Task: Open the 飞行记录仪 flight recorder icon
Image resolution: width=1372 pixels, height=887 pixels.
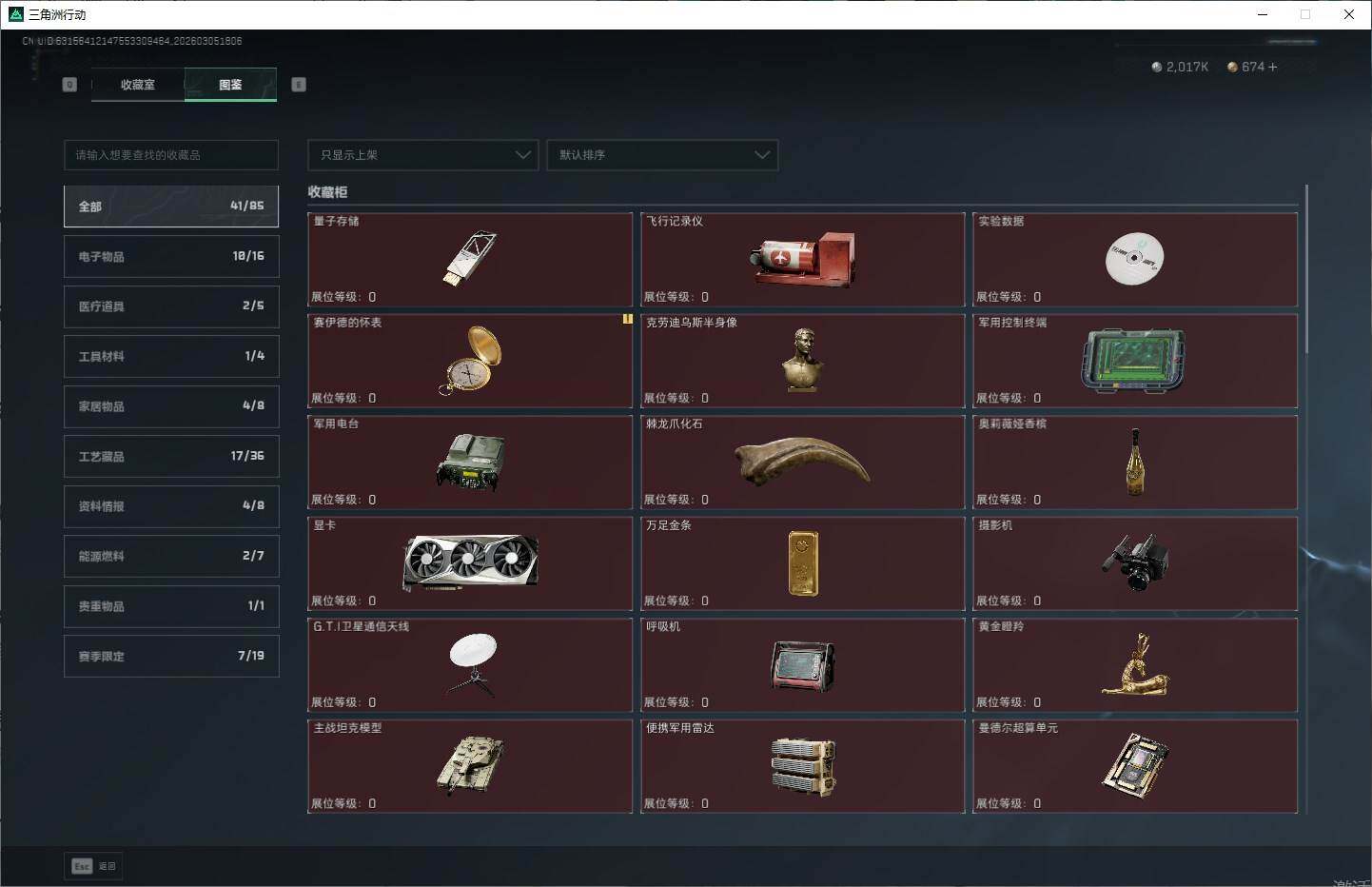Action: point(803,259)
